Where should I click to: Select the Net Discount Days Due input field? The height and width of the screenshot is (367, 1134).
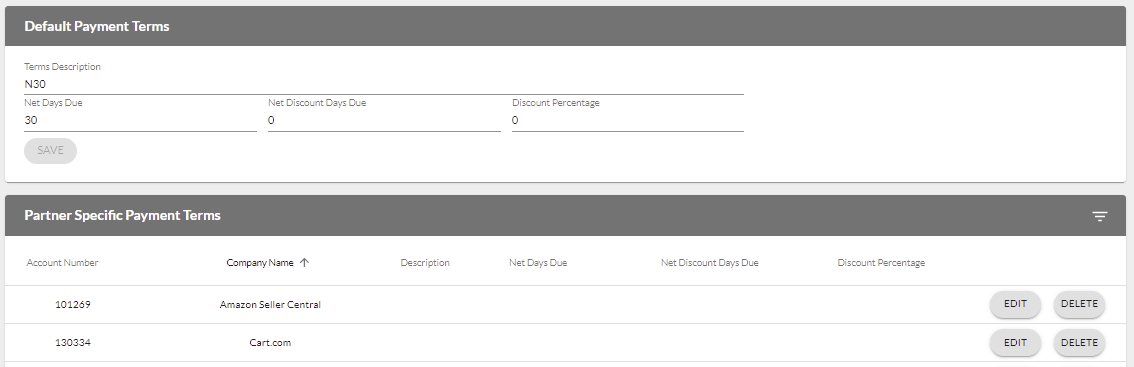point(384,121)
